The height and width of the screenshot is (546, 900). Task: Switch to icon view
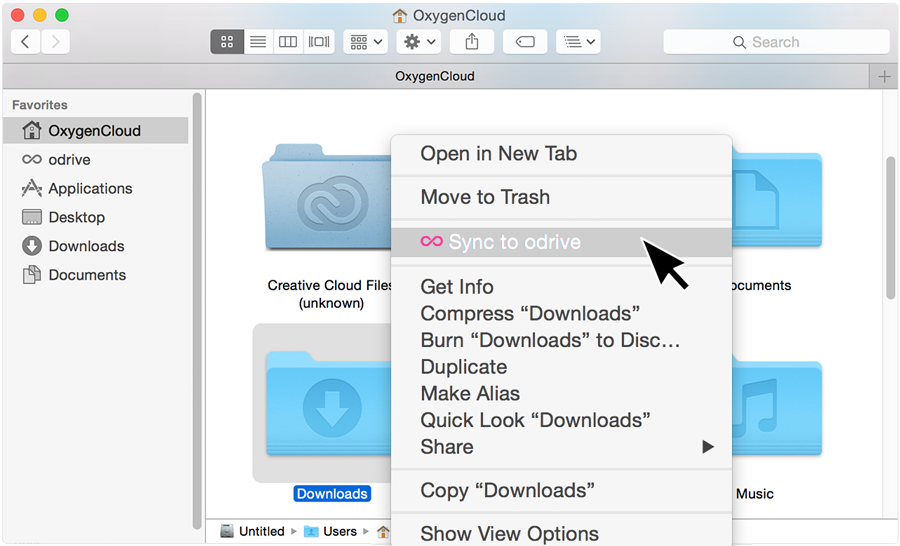(227, 42)
